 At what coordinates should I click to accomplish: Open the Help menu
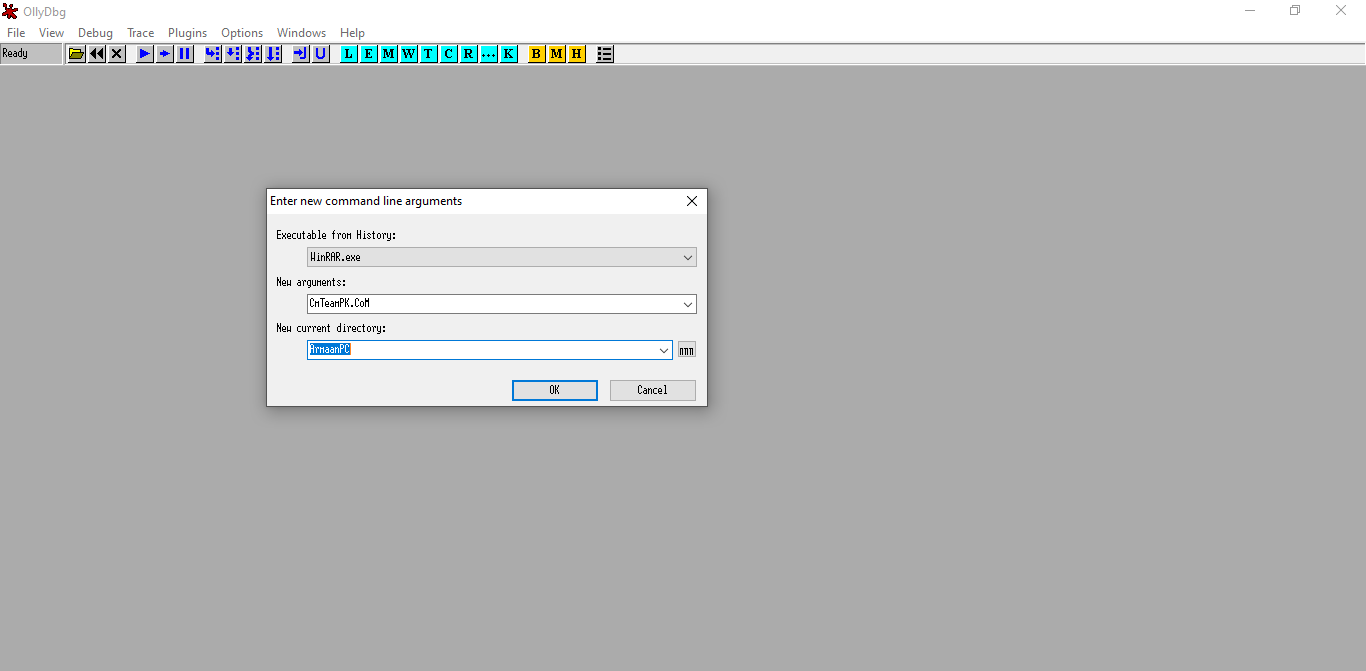point(353,33)
